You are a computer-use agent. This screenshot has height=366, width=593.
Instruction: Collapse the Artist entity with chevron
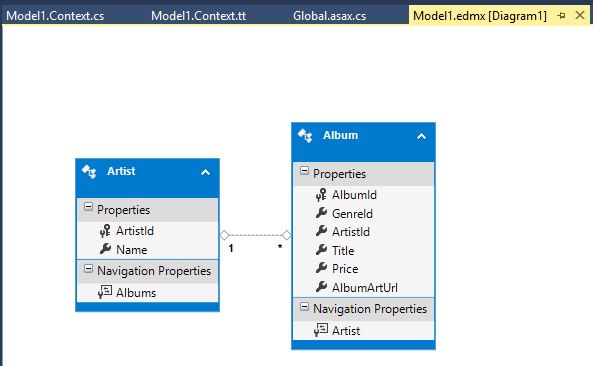[205, 172]
